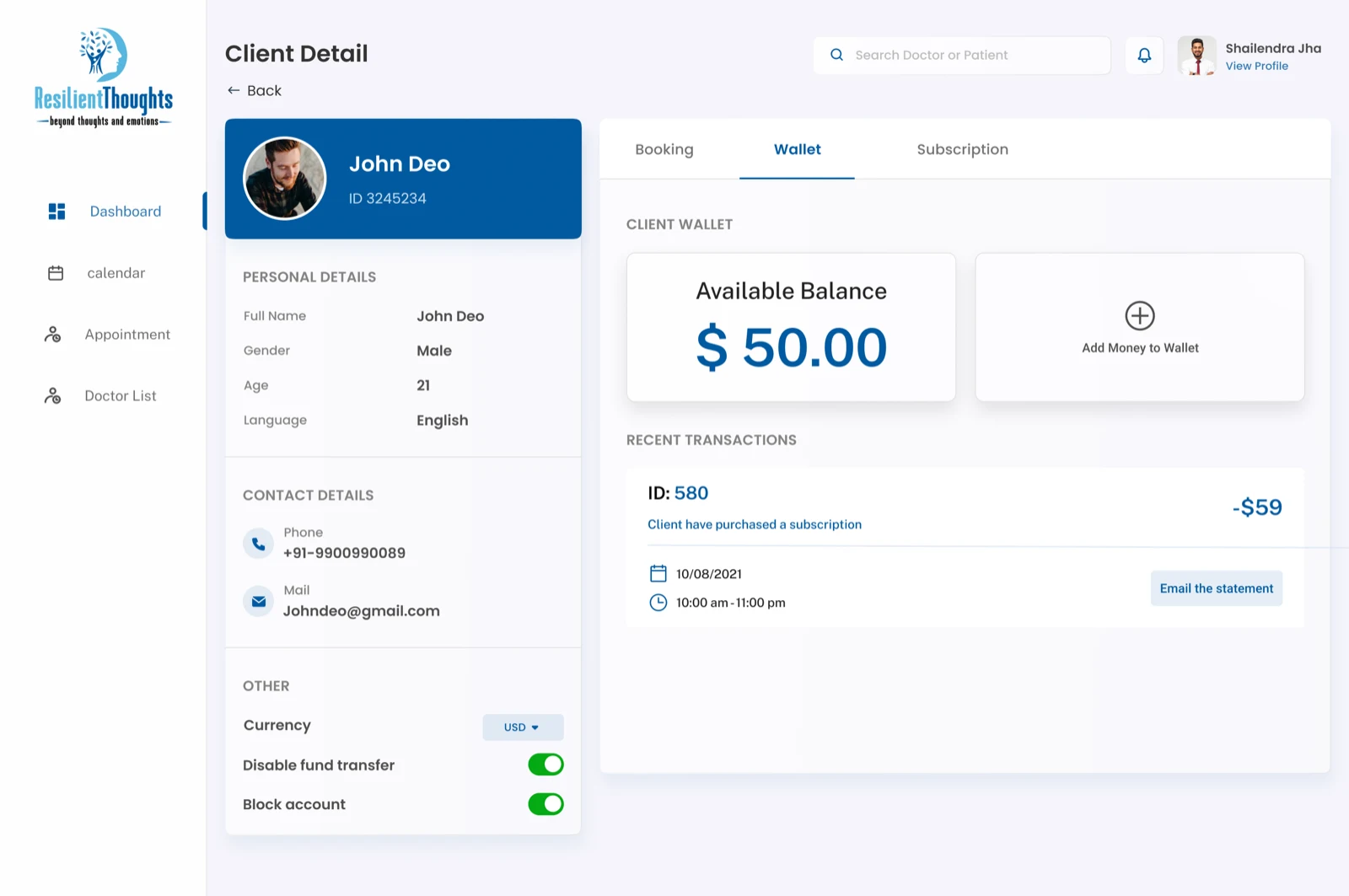
Task: Click the plus circle icon to add money
Action: [x=1140, y=316]
